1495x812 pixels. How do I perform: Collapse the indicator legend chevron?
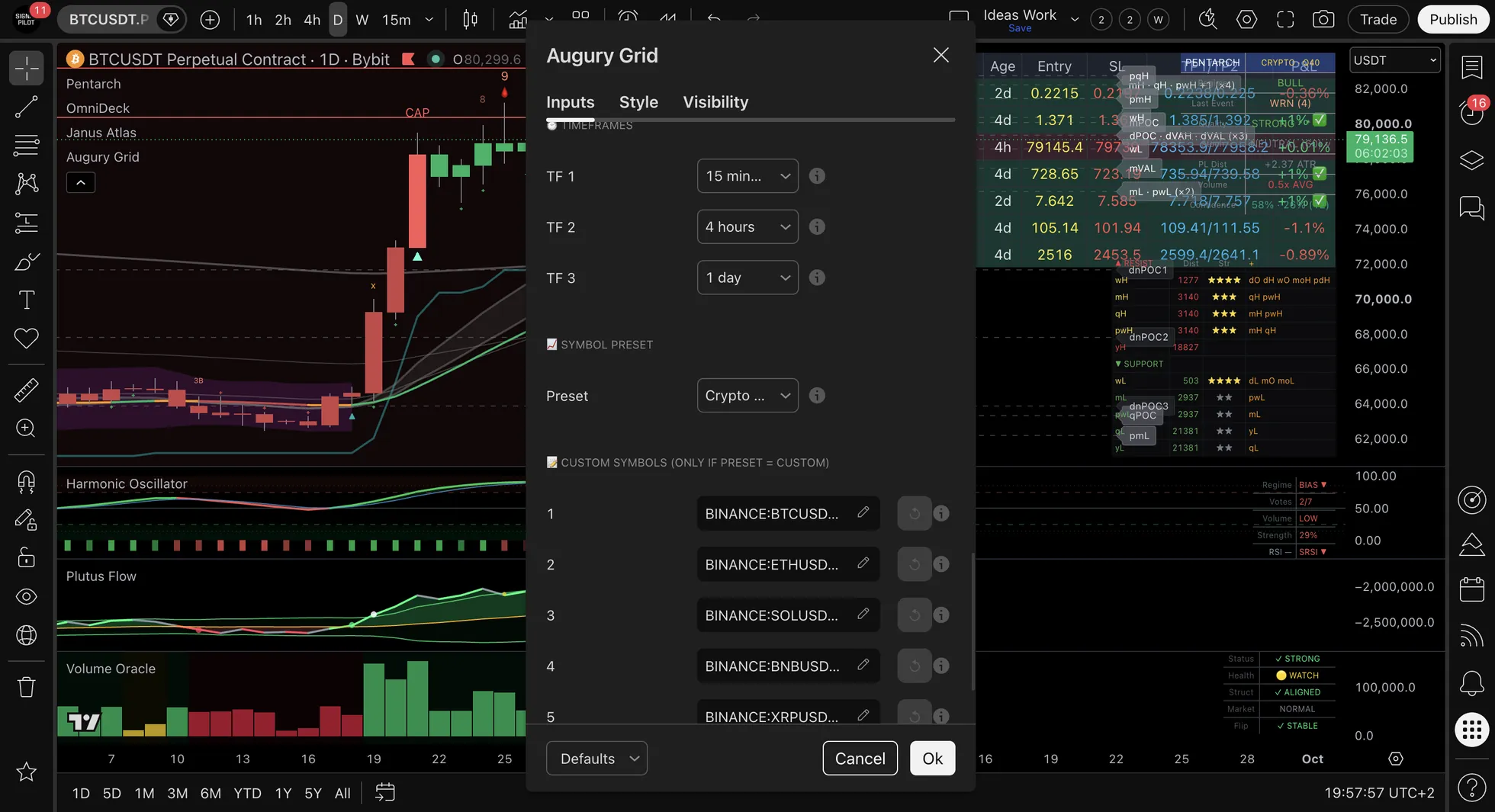[81, 182]
